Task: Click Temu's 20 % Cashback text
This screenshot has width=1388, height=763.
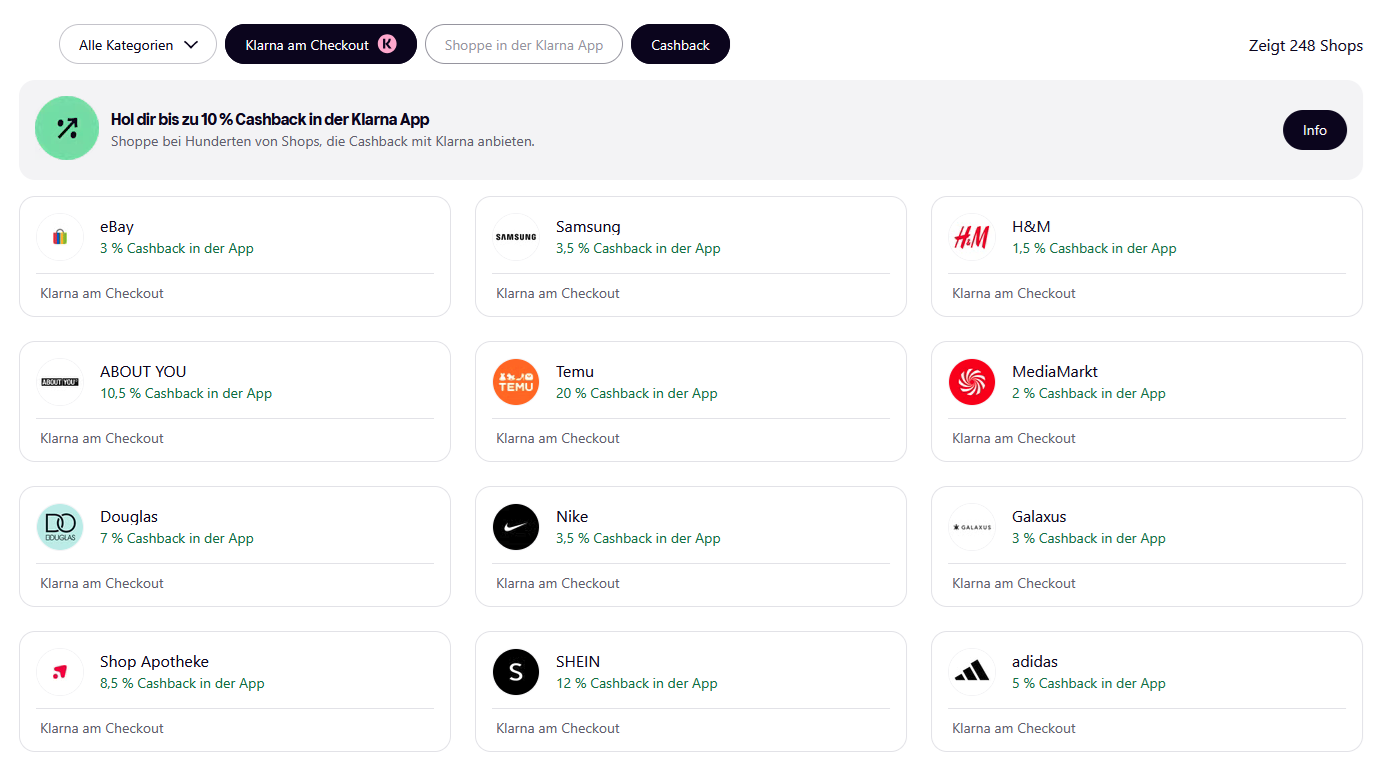Action: tap(637, 393)
